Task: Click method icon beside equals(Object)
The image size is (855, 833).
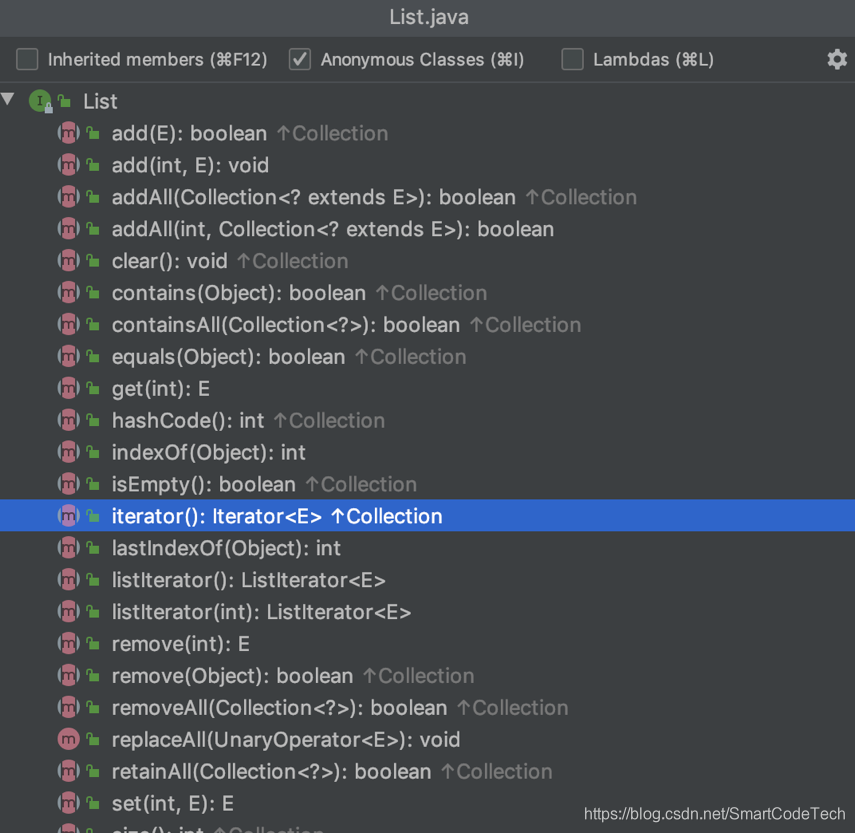Action: coord(69,357)
